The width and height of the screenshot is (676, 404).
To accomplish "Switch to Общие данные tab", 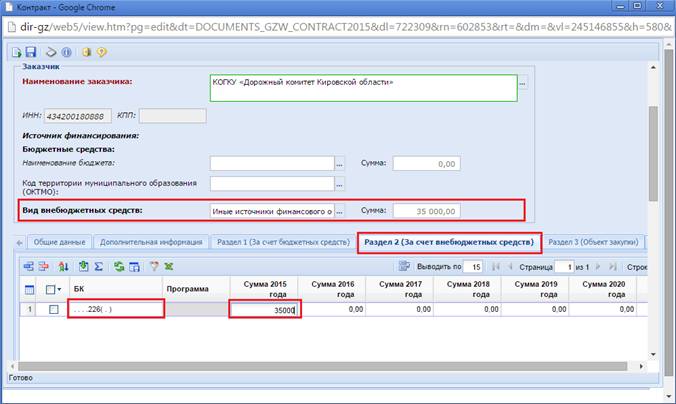I will 59,242.
